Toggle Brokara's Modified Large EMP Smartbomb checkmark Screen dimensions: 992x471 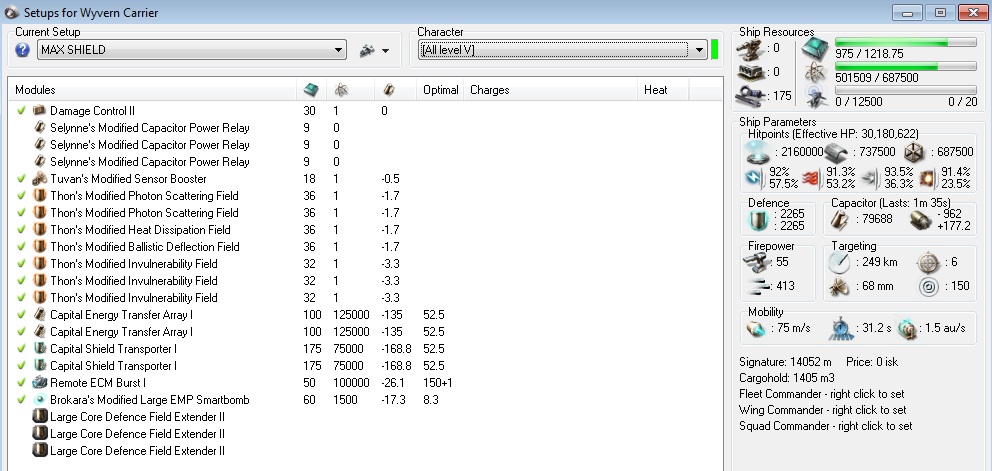pos(21,399)
